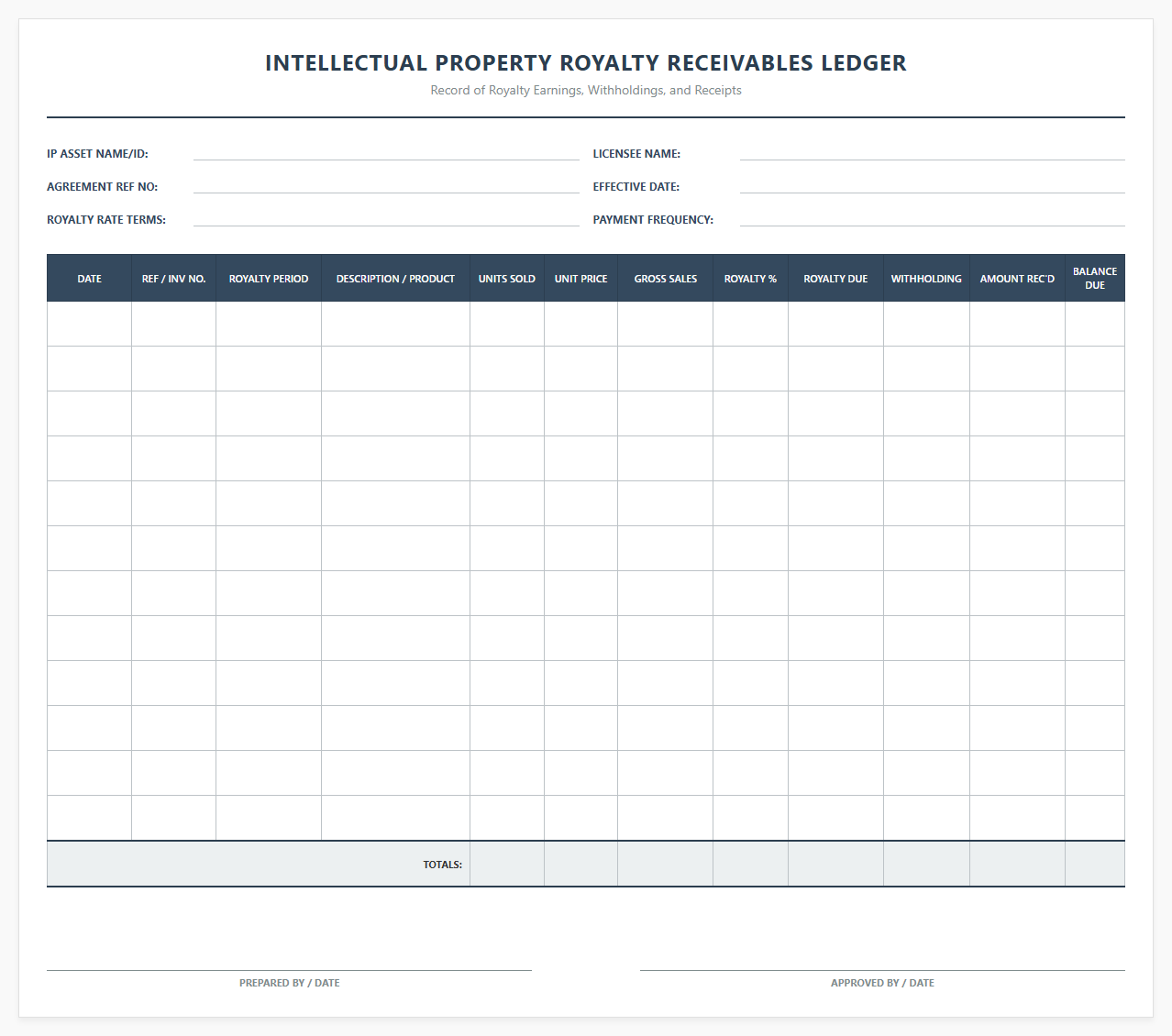1172x1036 pixels.
Task: Click the 'PREPARED BY / DATE' signature line
Action: click(289, 970)
